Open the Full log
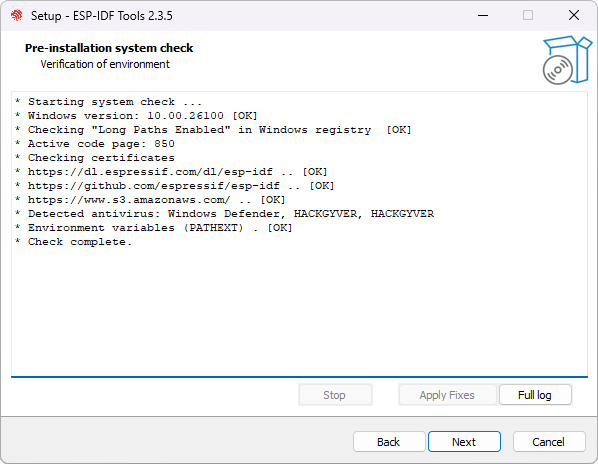The image size is (598, 464). point(535,395)
